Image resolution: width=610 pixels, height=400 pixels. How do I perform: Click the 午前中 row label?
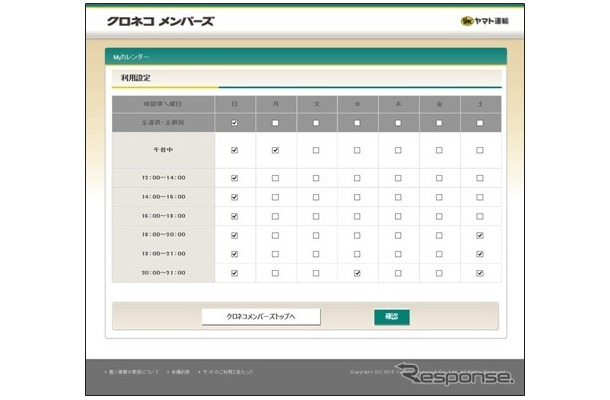pyautogui.click(x=163, y=150)
